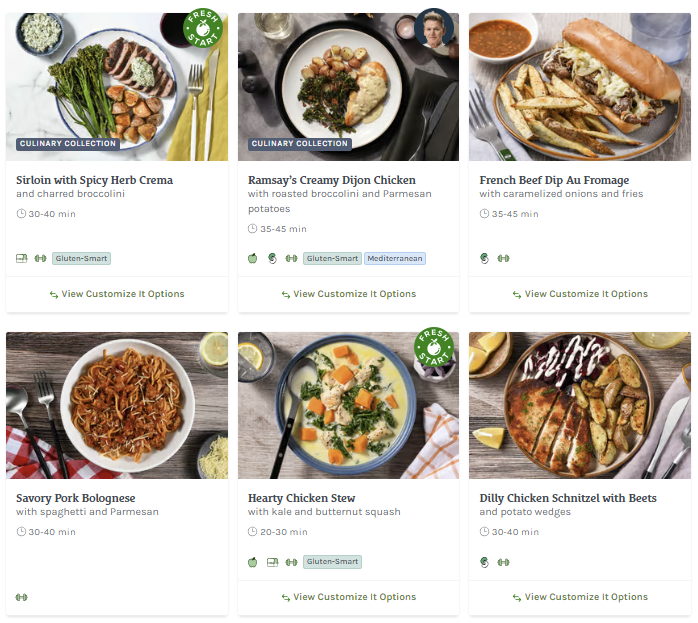View Customize It options for Dilly Chicken Schnitzel
The width and height of the screenshot is (698, 623).
pyautogui.click(x=580, y=597)
